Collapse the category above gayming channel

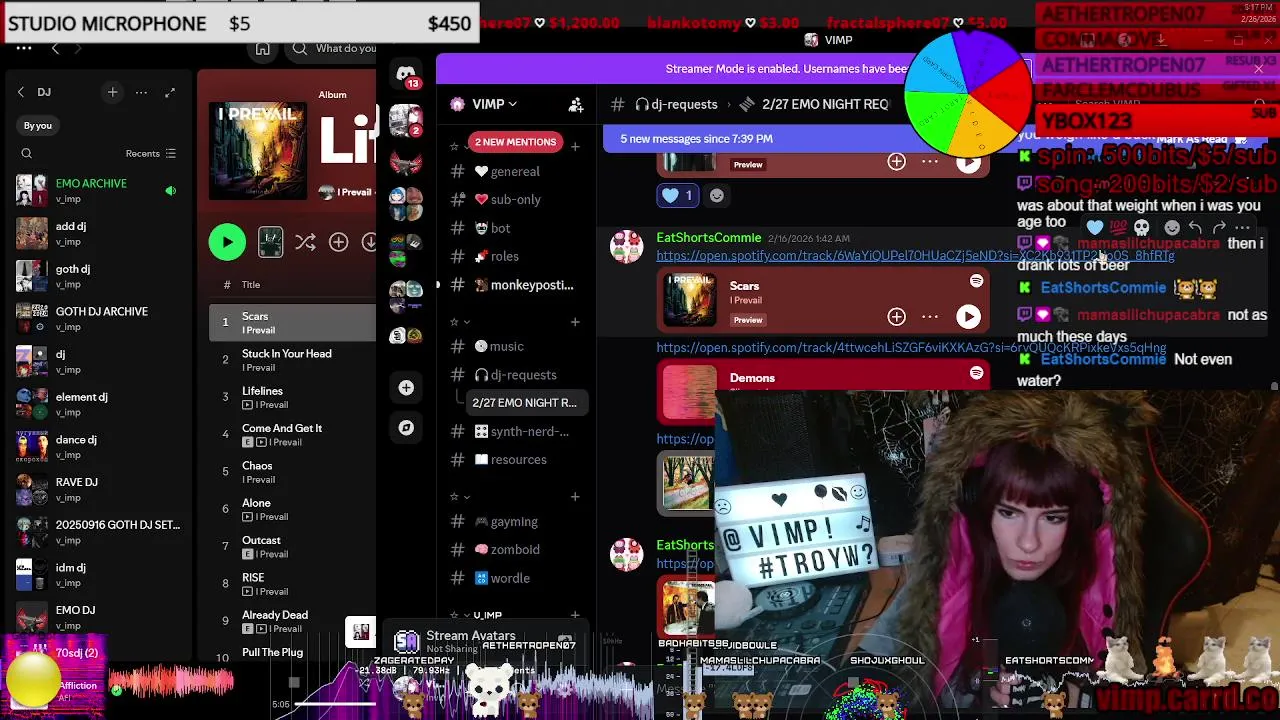pyautogui.click(x=459, y=497)
